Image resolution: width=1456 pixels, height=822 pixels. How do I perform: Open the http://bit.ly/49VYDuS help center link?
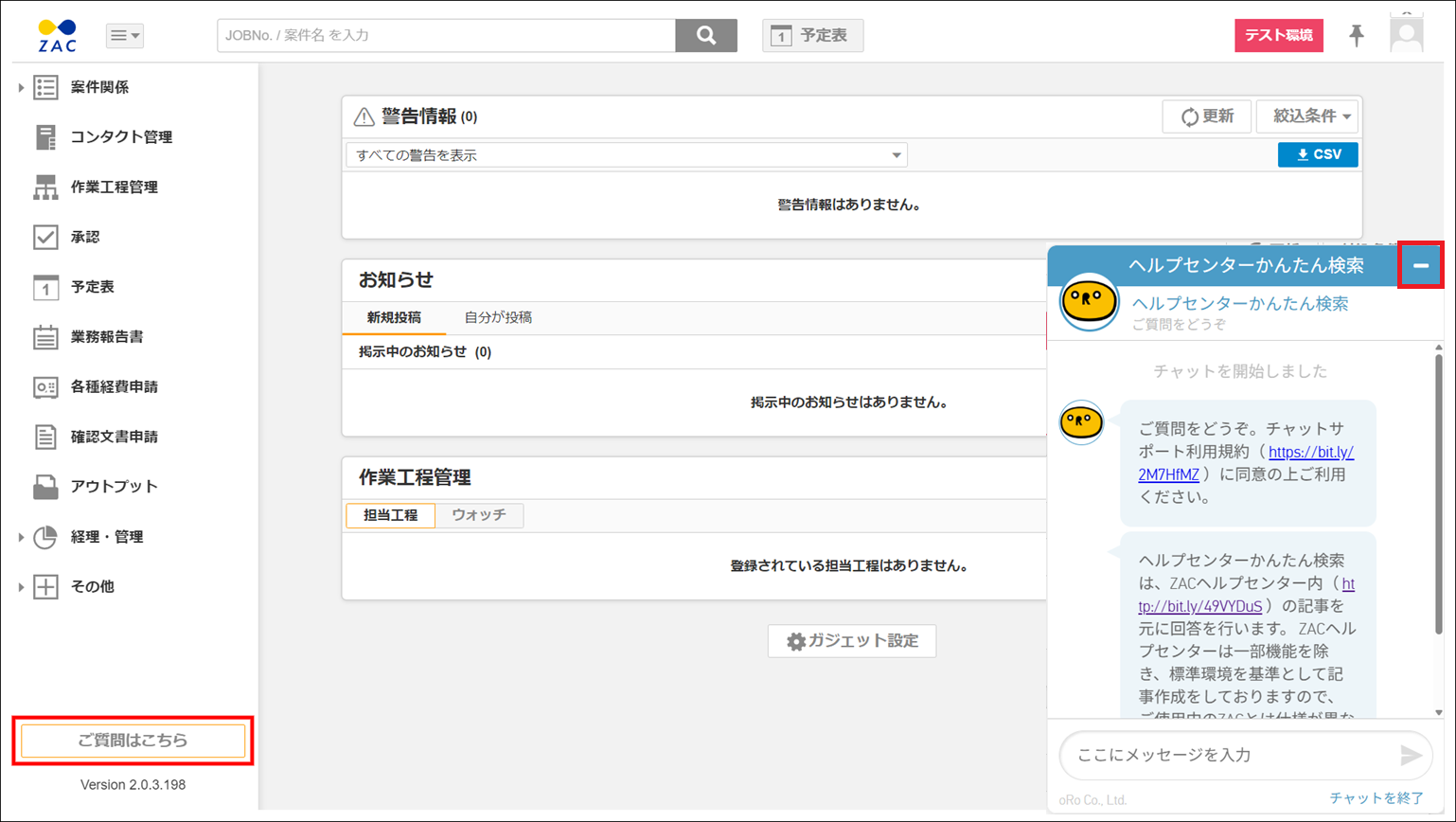click(x=1246, y=595)
